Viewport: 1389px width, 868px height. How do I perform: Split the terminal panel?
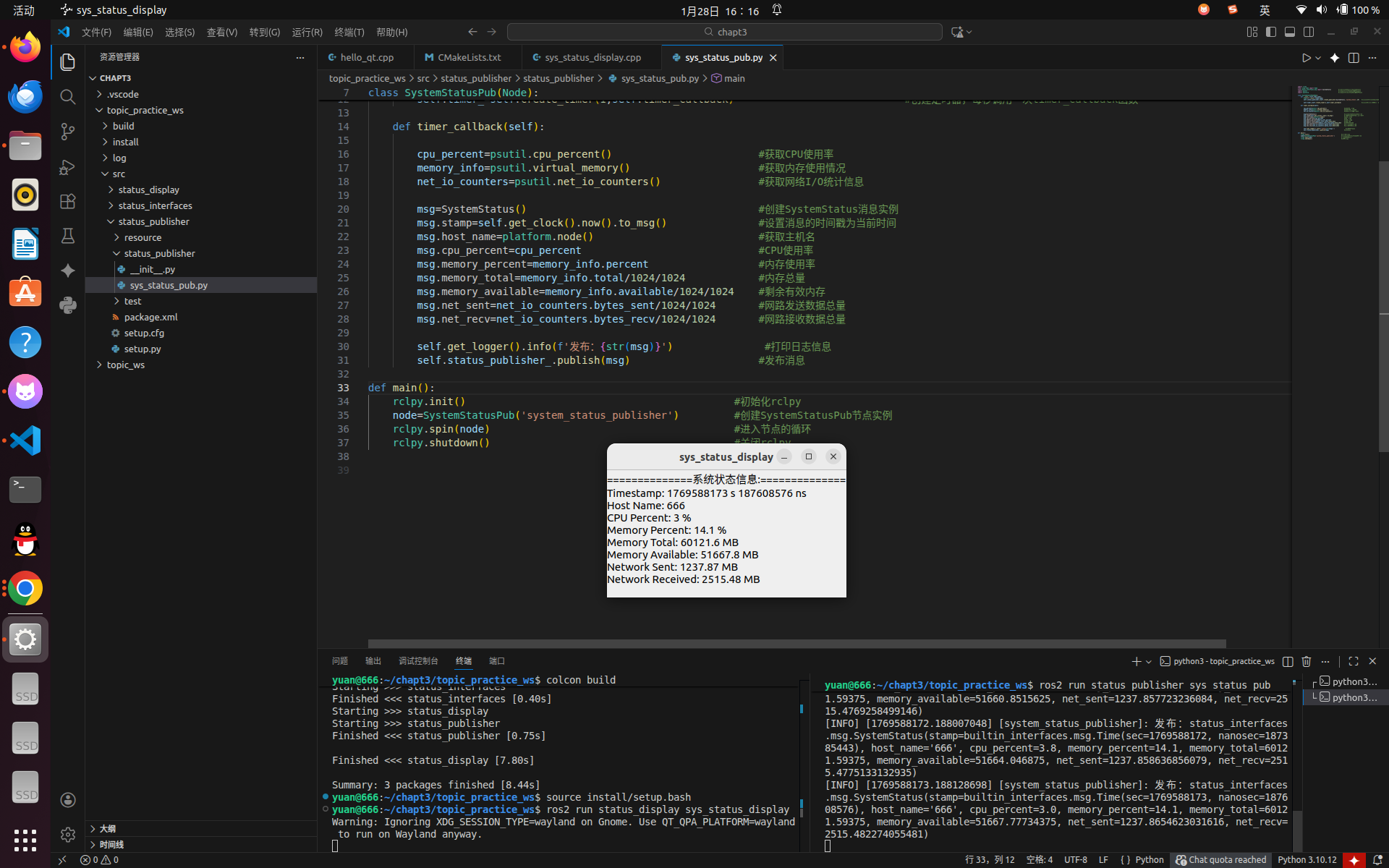click(1288, 661)
